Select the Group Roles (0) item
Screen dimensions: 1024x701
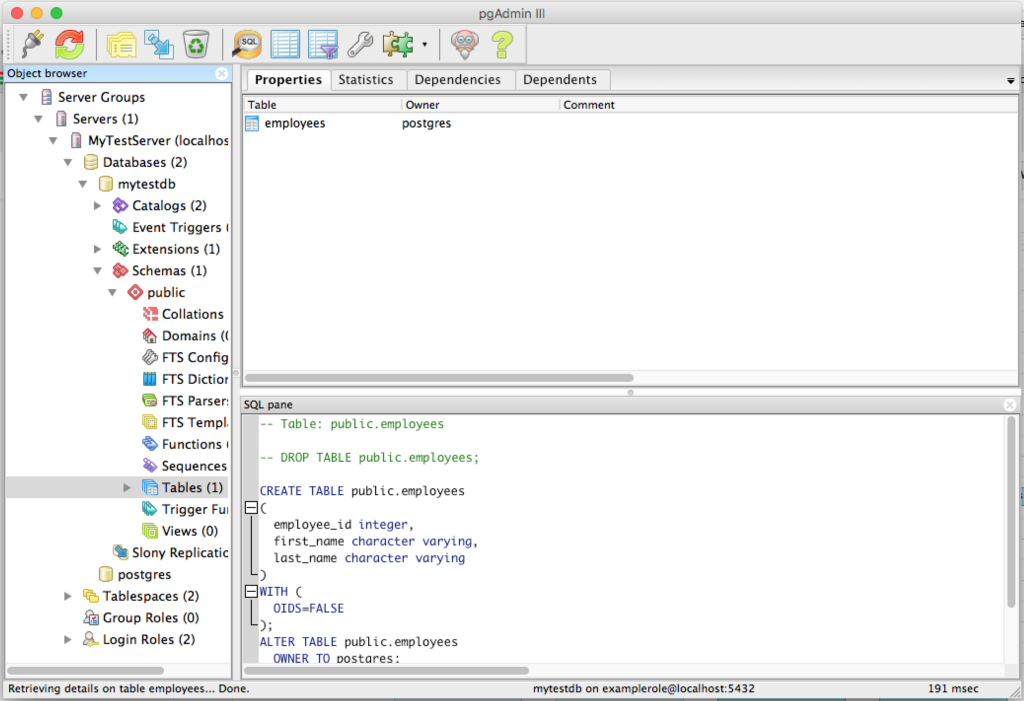[141, 618]
